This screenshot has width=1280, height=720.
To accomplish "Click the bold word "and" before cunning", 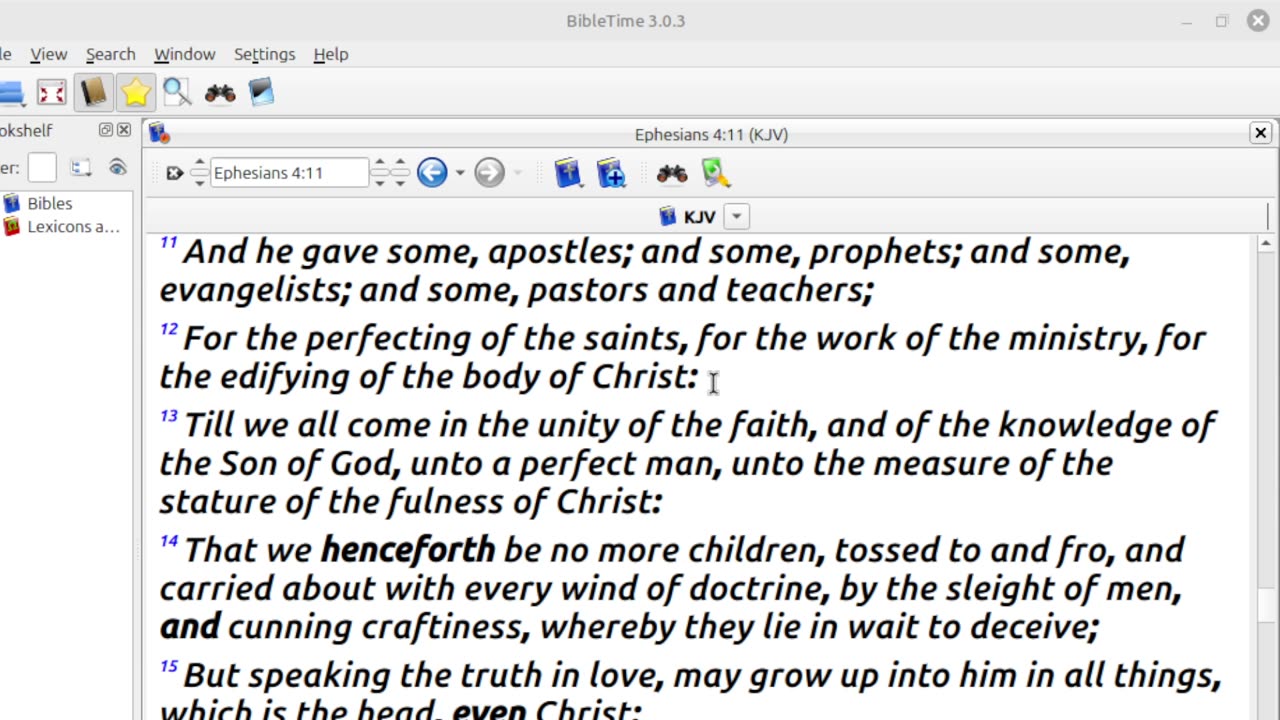I will 189,627.
